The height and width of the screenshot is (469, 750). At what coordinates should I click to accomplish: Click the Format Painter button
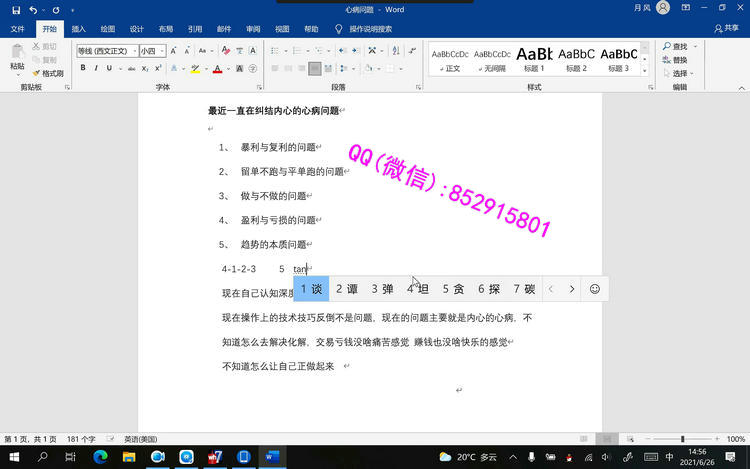coord(49,73)
